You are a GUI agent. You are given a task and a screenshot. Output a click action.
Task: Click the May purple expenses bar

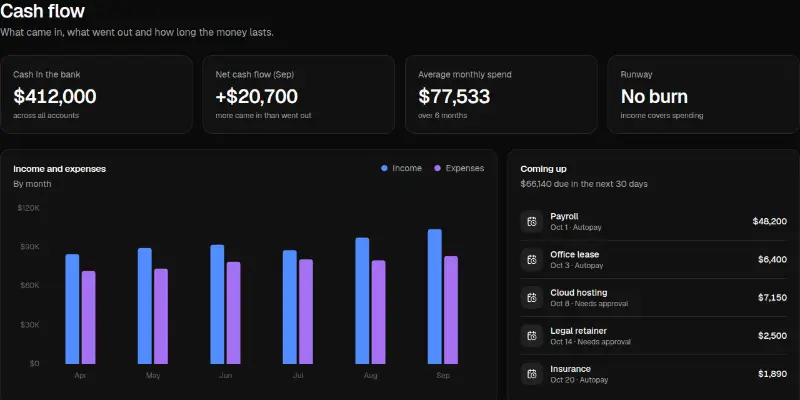coord(161,316)
